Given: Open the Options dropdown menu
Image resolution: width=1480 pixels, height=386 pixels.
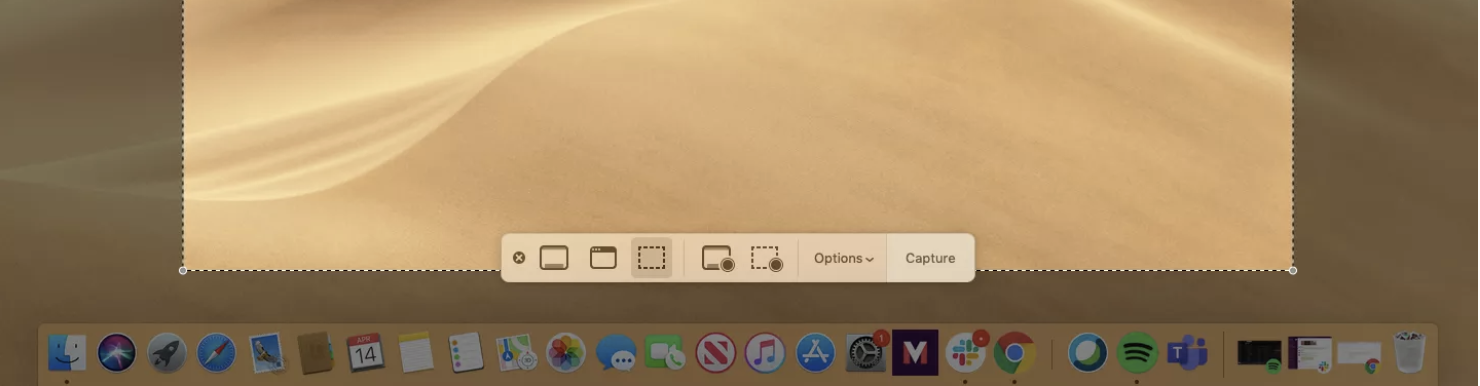Looking at the screenshot, I should (x=843, y=258).
